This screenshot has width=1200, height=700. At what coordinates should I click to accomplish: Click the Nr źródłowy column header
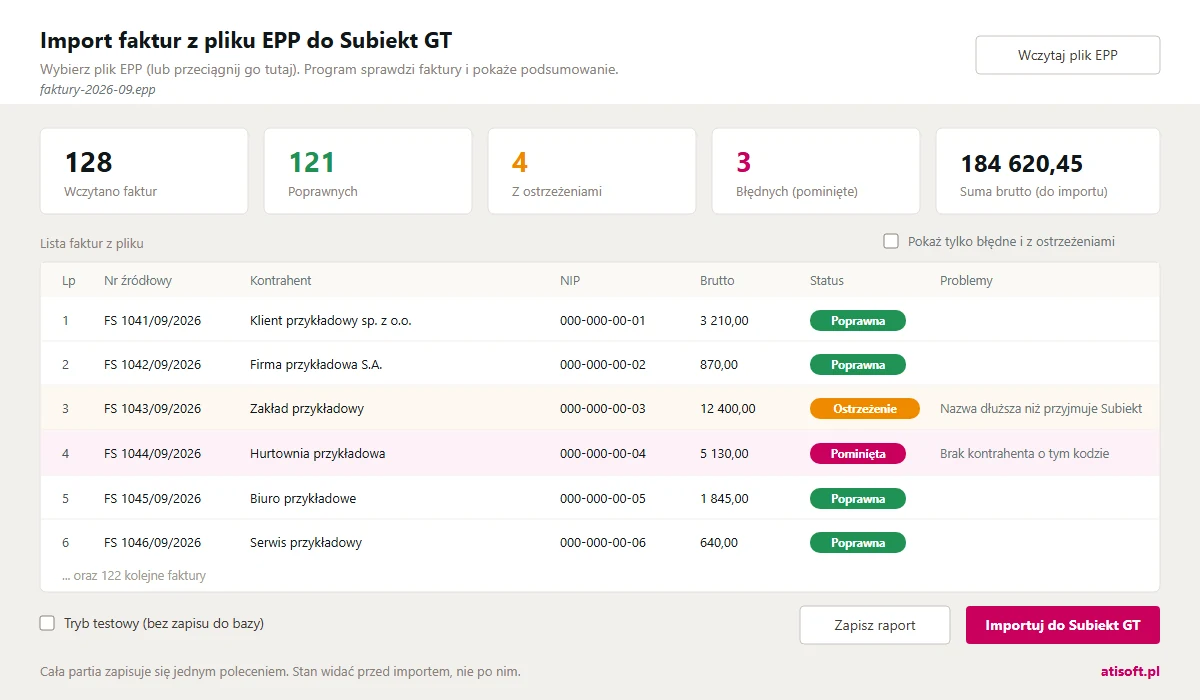[138, 281]
